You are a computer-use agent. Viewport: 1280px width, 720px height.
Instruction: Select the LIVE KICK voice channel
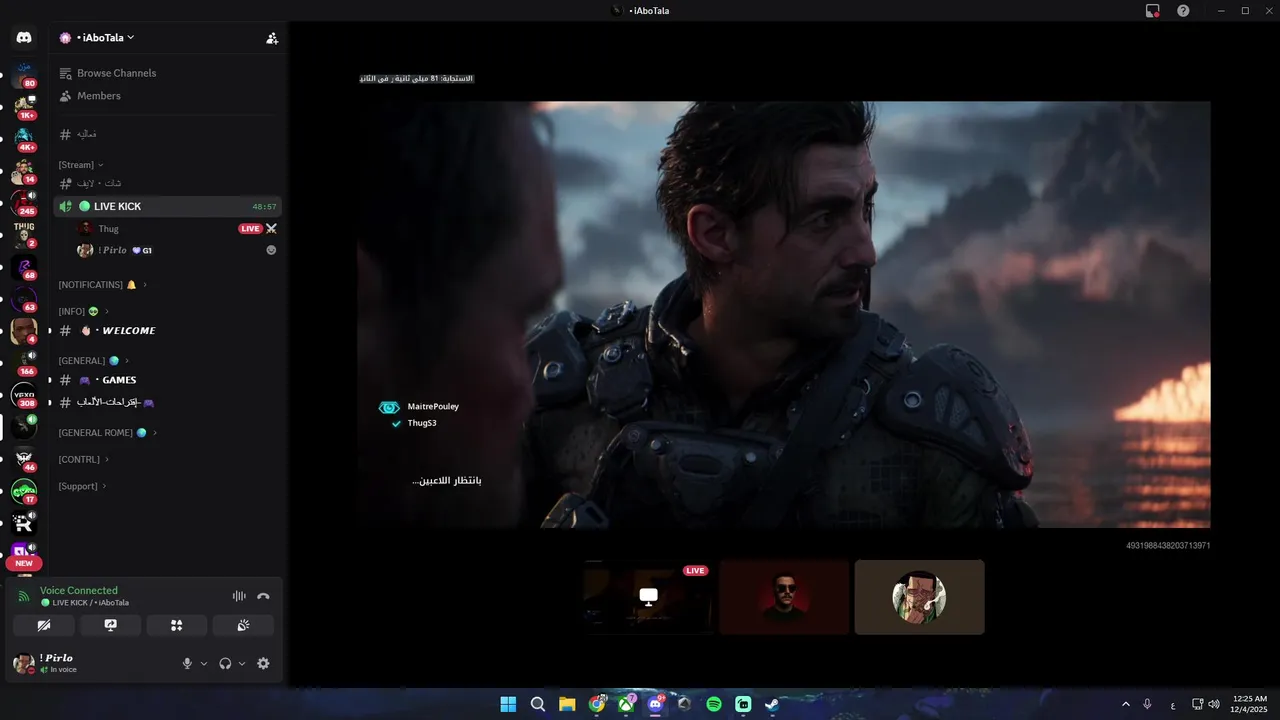coord(168,206)
